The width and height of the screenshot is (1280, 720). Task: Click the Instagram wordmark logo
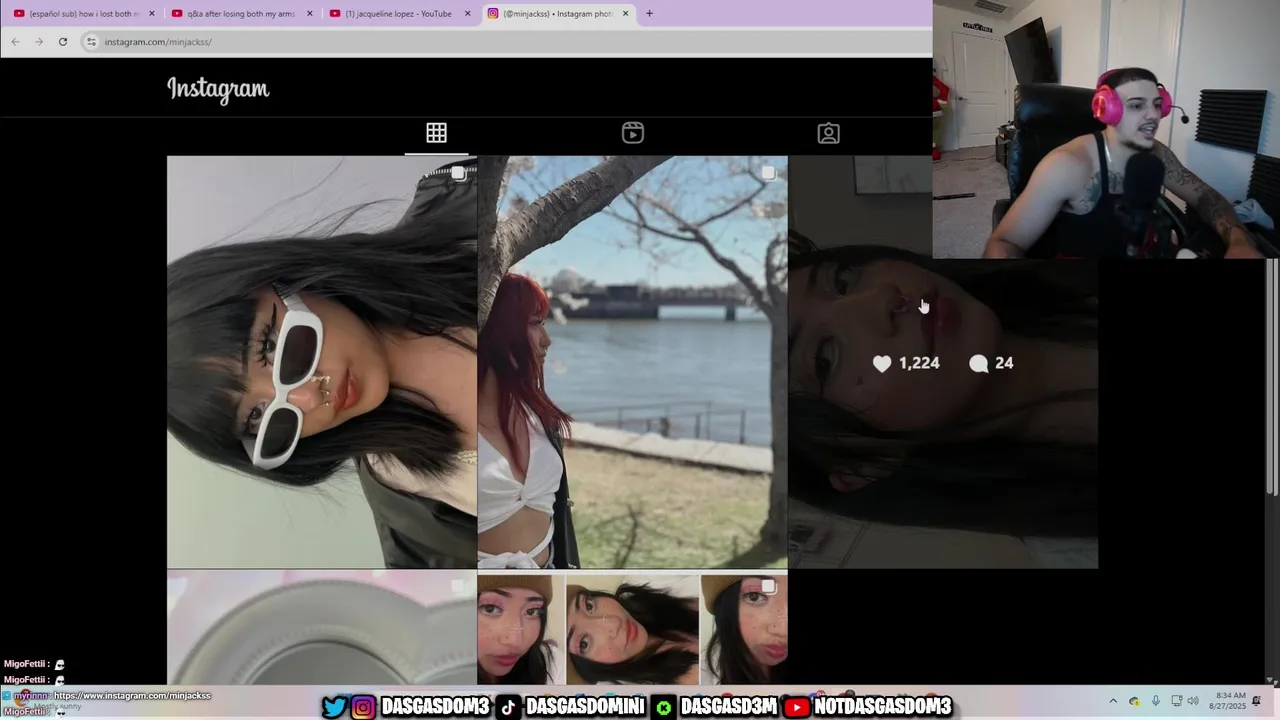[218, 89]
